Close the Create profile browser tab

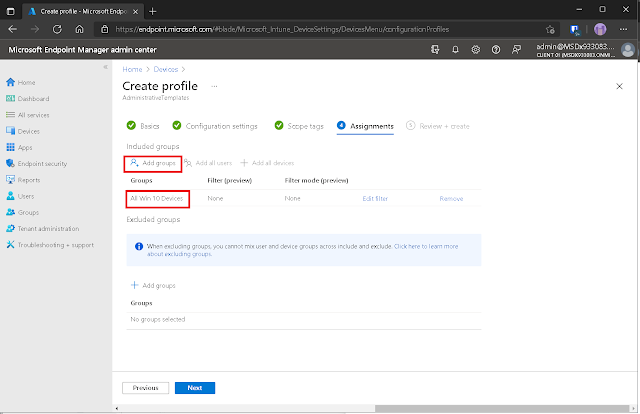coord(136,11)
